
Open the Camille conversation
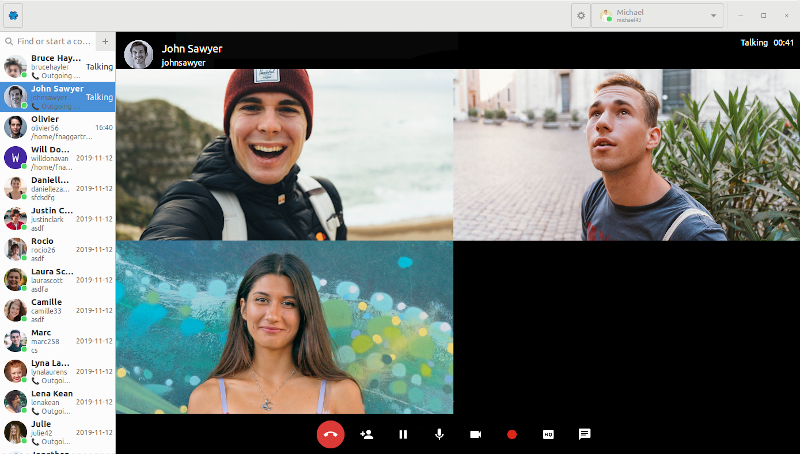(x=58, y=310)
